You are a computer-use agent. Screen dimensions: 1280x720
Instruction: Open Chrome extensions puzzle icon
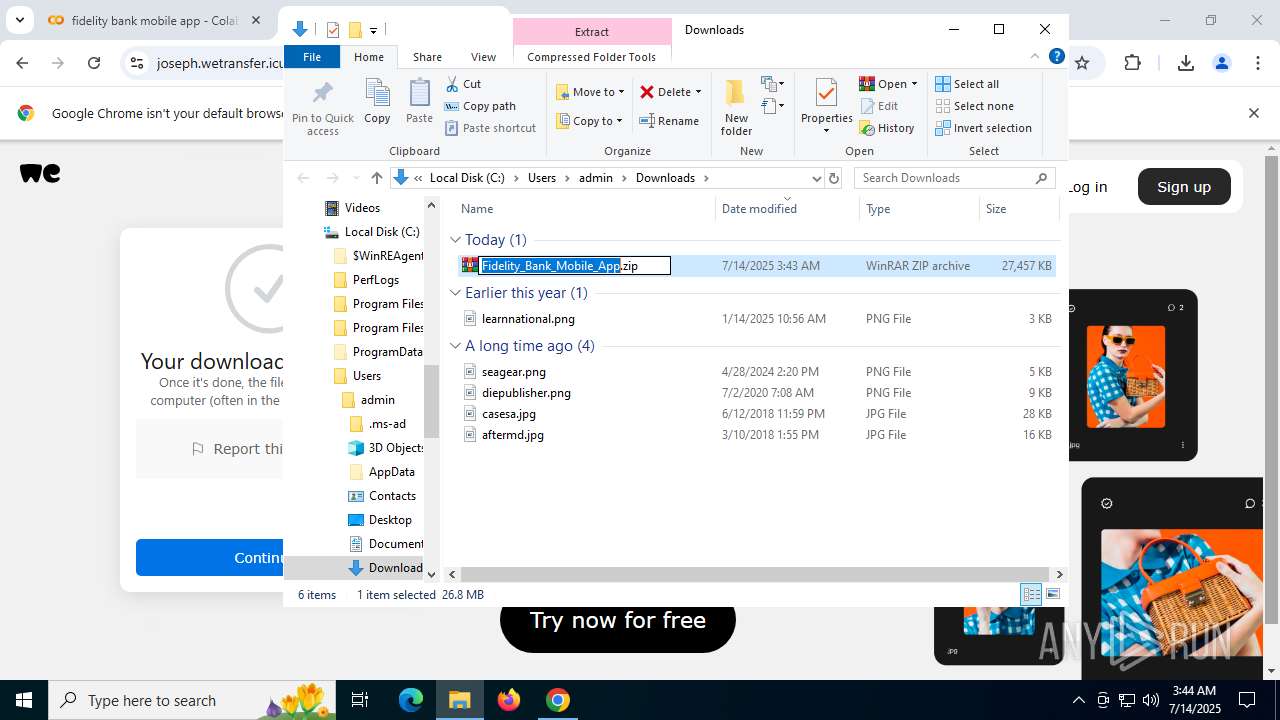1132,63
